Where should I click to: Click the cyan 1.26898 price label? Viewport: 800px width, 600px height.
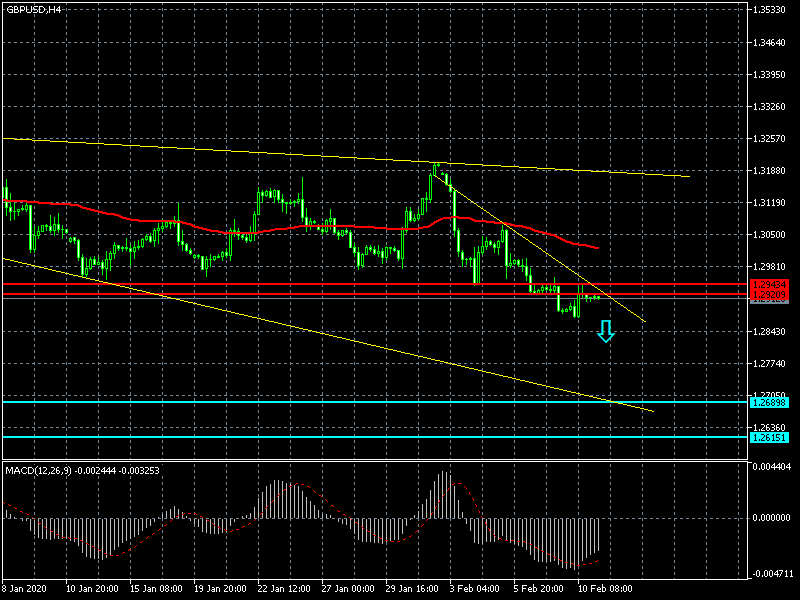769,402
